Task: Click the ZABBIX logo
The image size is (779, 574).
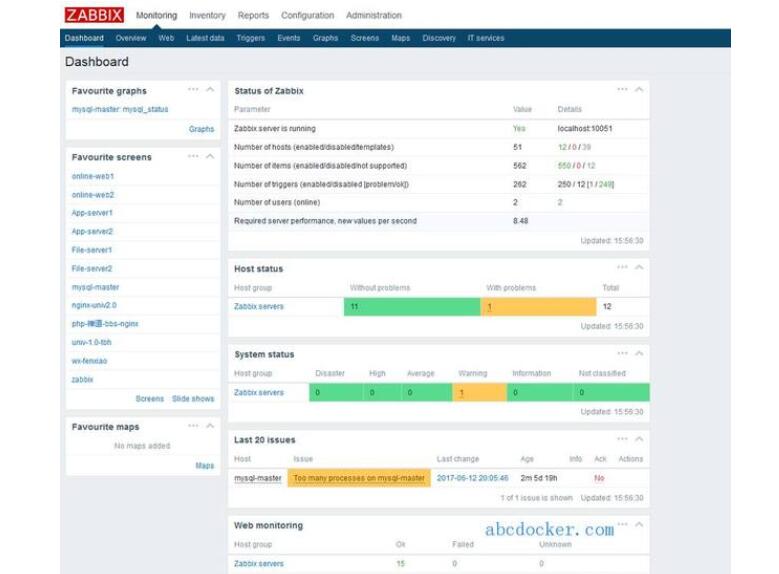Action: pyautogui.click(x=94, y=15)
